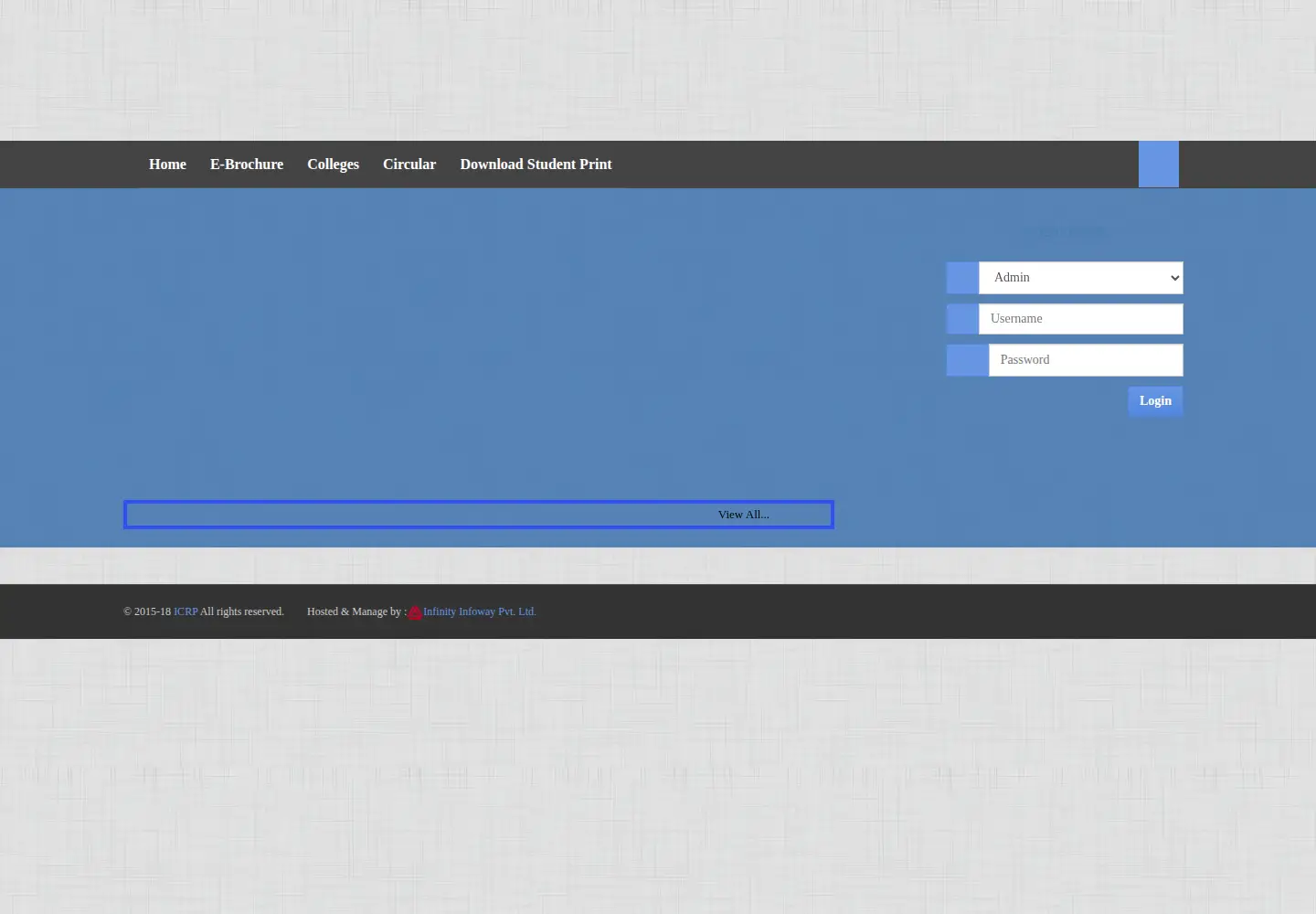Expand the Admin user type dropdown
The height and width of the screenshot is (914, 1316).
click(x=1081, y=278)
